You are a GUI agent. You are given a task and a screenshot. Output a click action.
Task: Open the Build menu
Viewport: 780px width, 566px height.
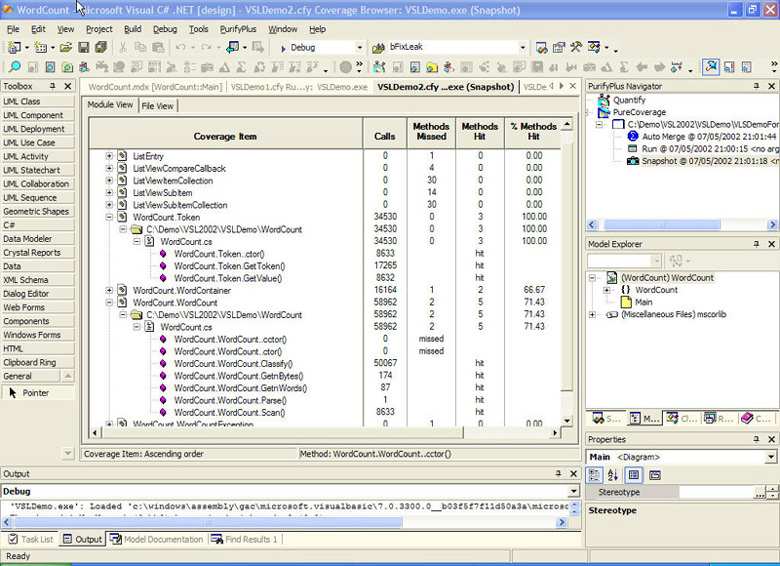tap(133, 29)
